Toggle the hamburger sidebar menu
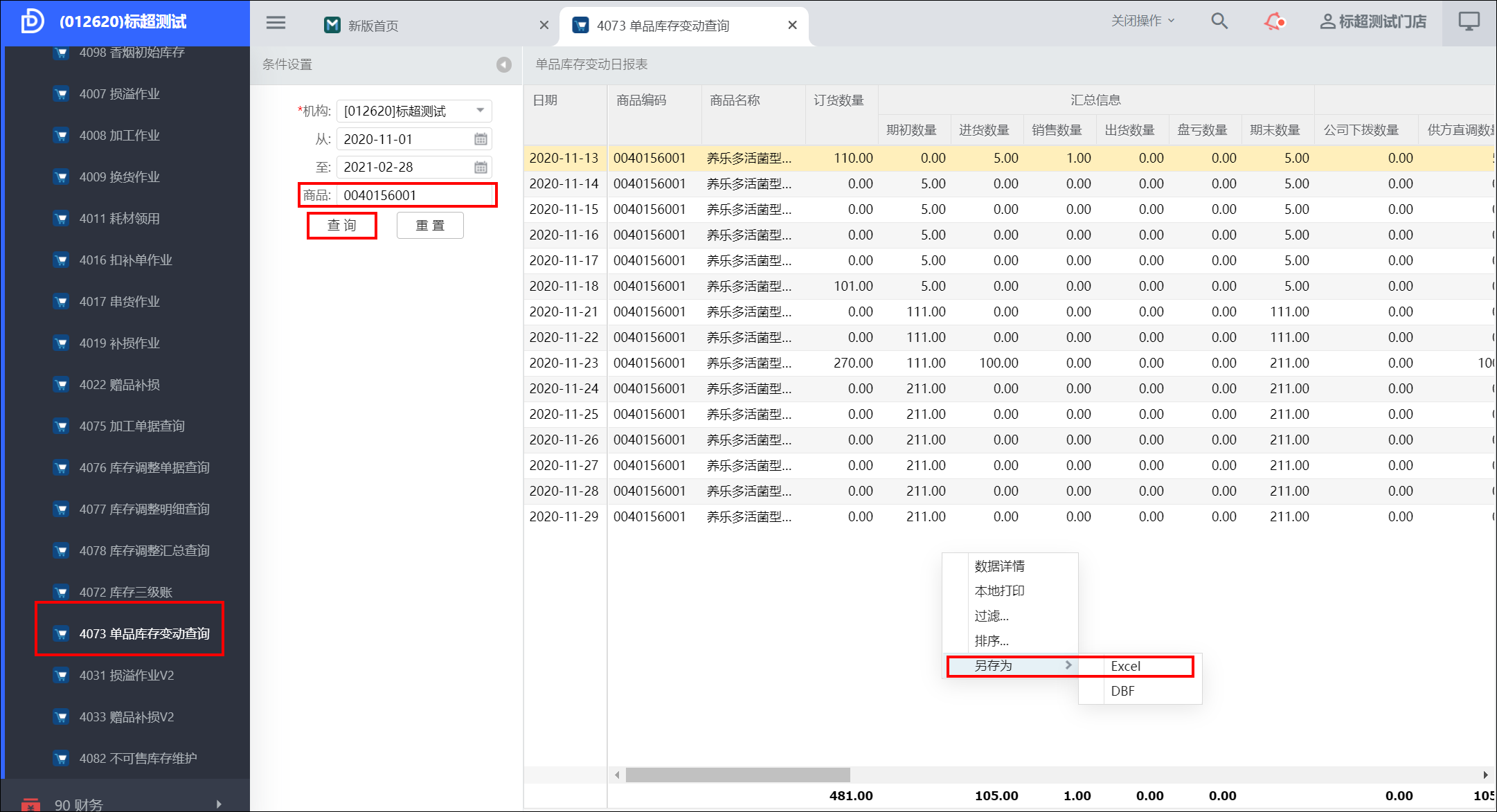The width and height of the screenshot is (1497, 812). 276,22
